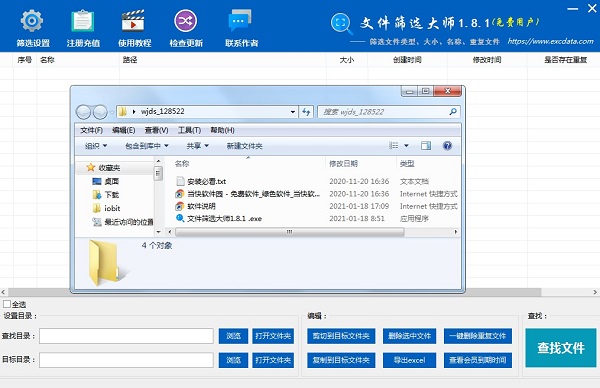Open the excdata.com website link

click(551, 41)
